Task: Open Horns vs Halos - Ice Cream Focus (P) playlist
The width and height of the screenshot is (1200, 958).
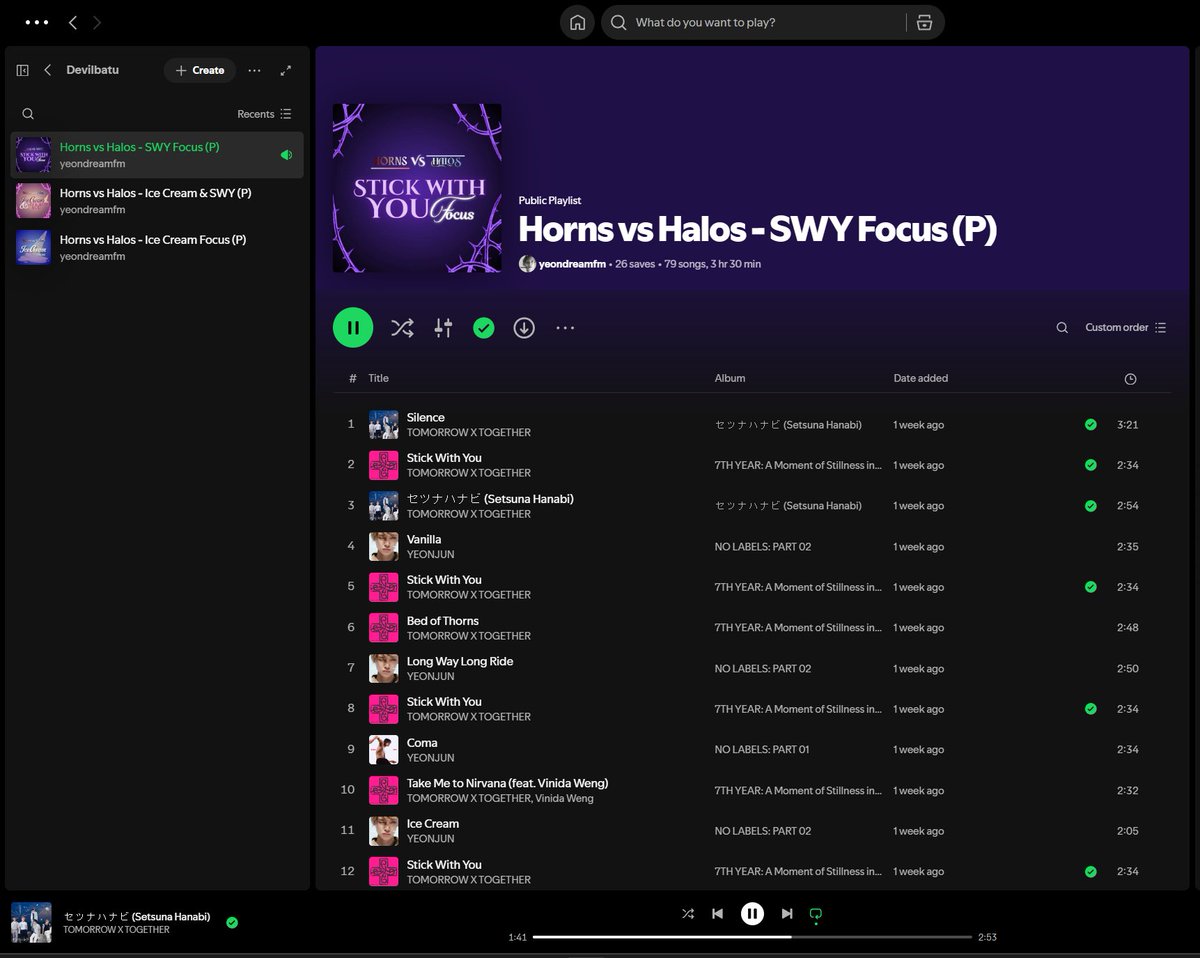Action: (x=157, y=247)
